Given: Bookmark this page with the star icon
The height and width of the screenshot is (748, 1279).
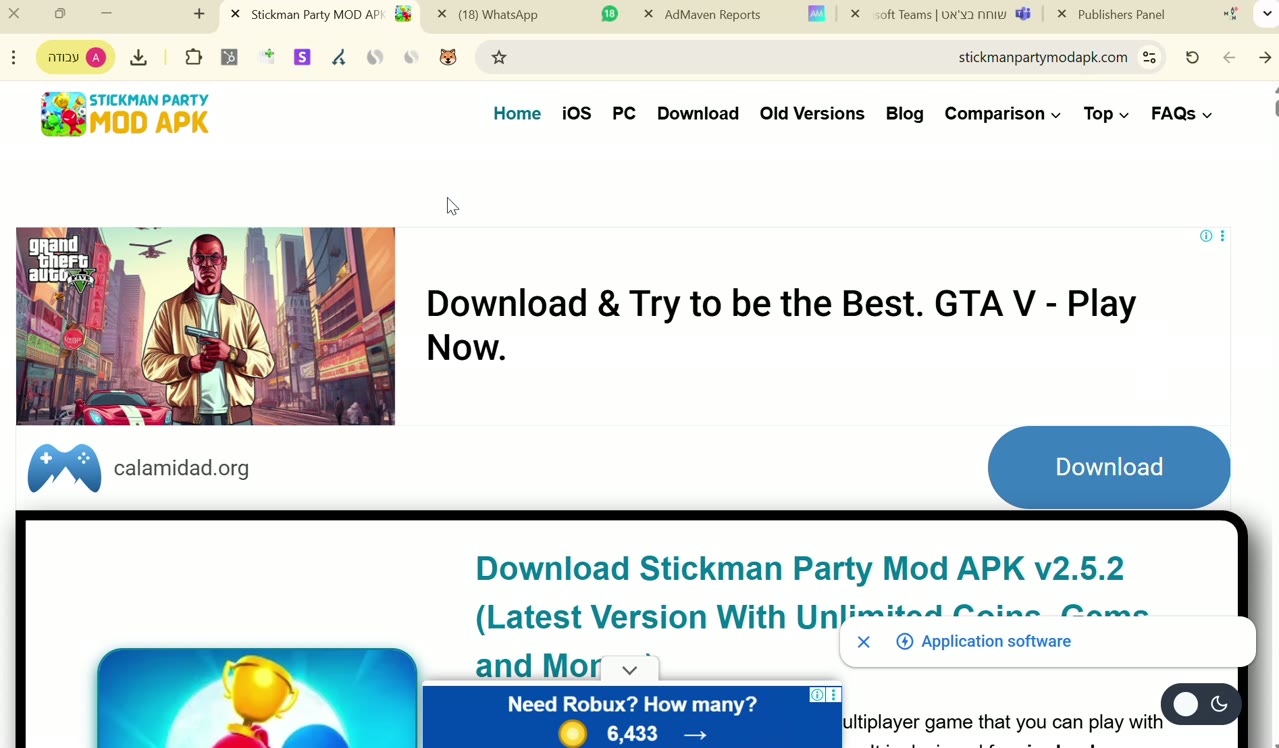Looking at the screenshot, I should (x=499, y=58).
